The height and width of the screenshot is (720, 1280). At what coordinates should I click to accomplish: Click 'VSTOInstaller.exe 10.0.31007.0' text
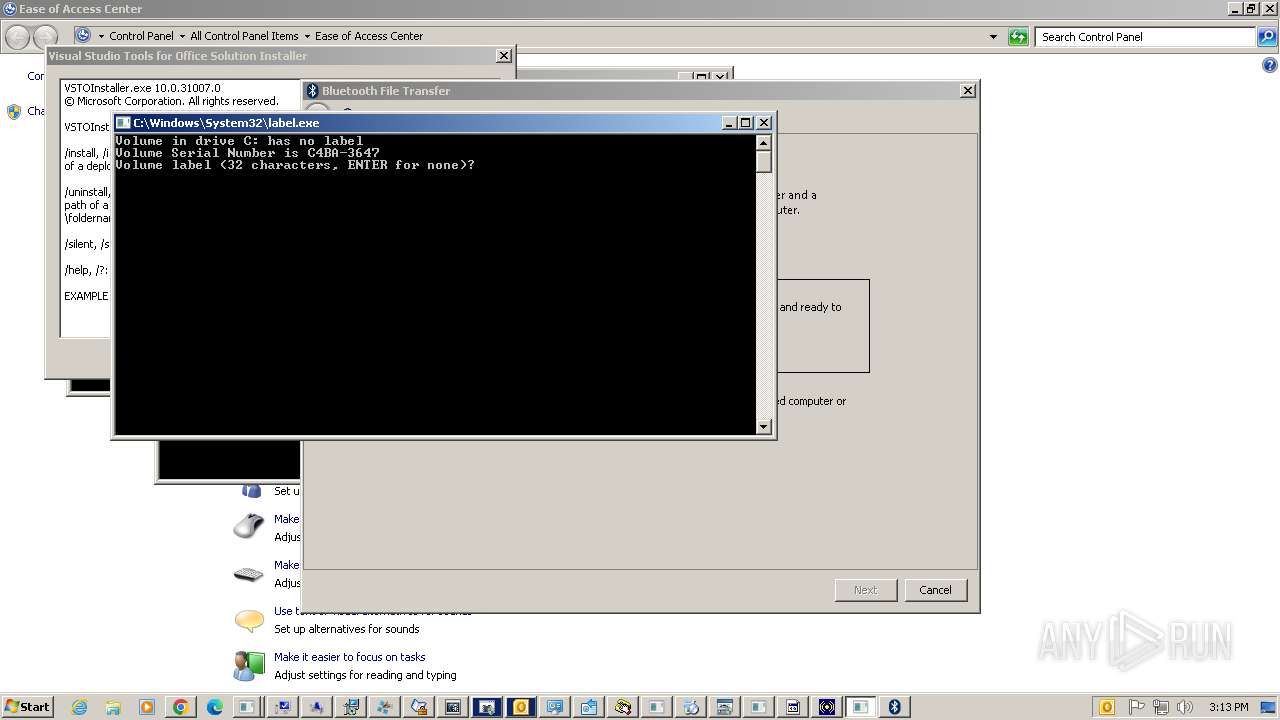[x=142, y=88]
